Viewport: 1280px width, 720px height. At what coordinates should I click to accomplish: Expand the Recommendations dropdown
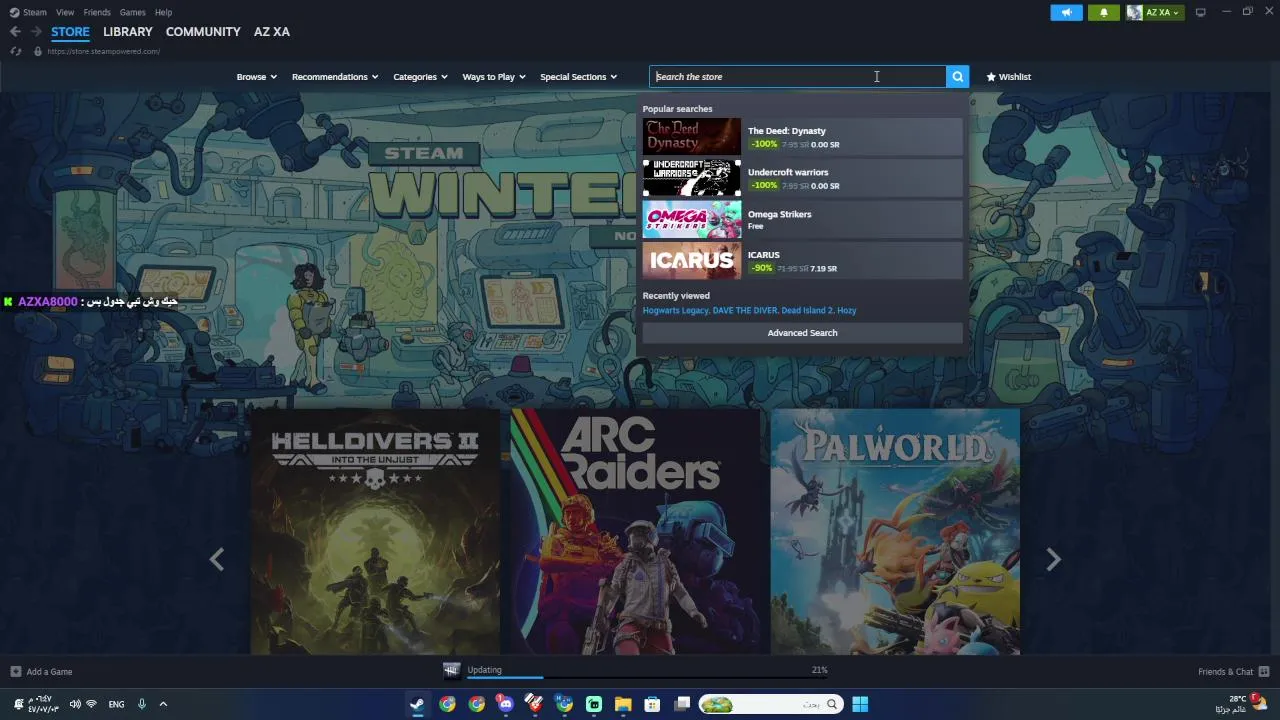[335, 77]
